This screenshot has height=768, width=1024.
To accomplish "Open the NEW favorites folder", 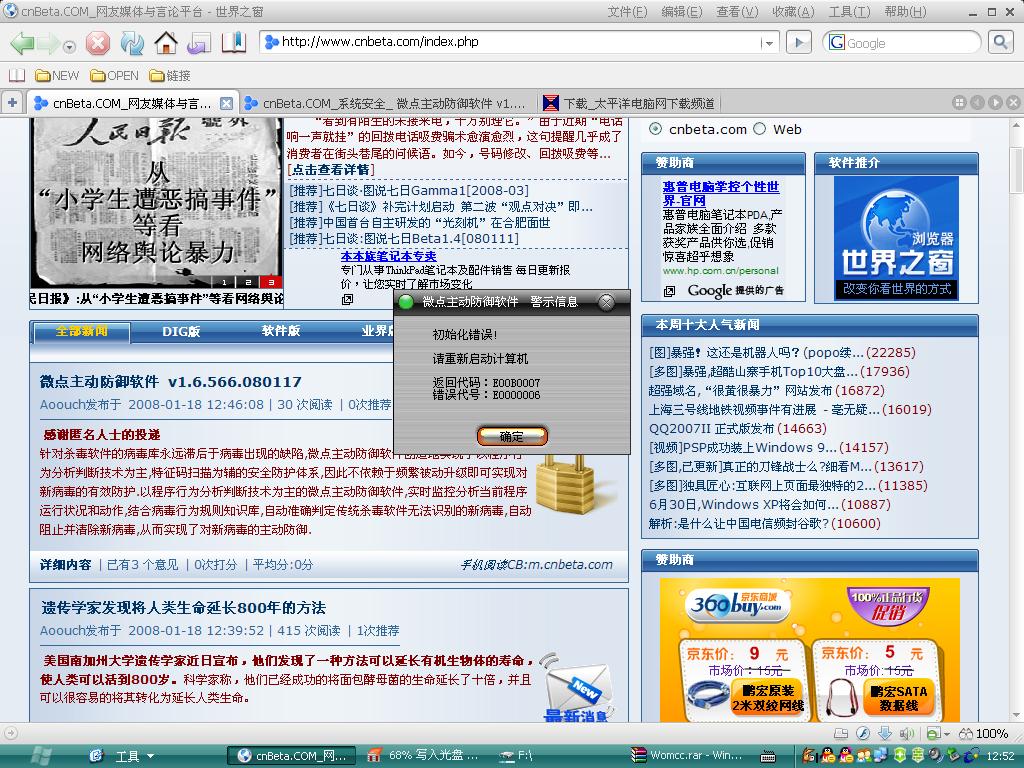I will pyautogui.click(x=57, y=76).
